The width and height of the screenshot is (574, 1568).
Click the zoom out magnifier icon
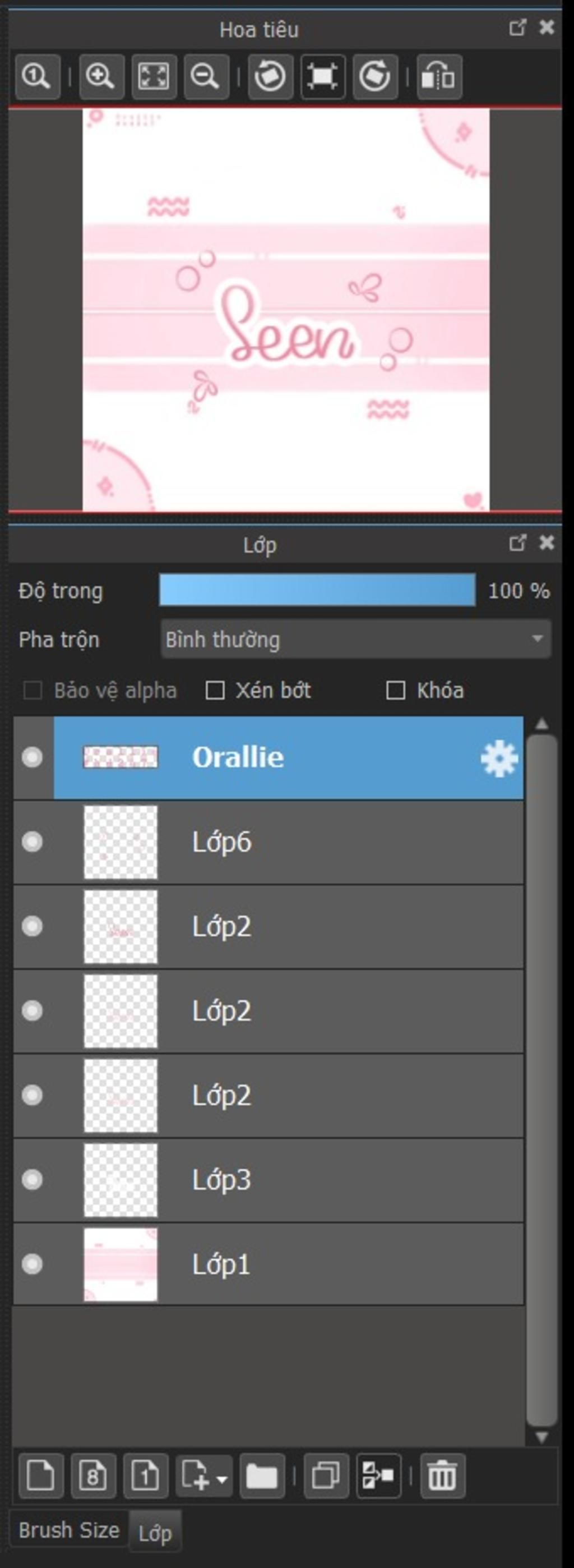tap(206, 77)
